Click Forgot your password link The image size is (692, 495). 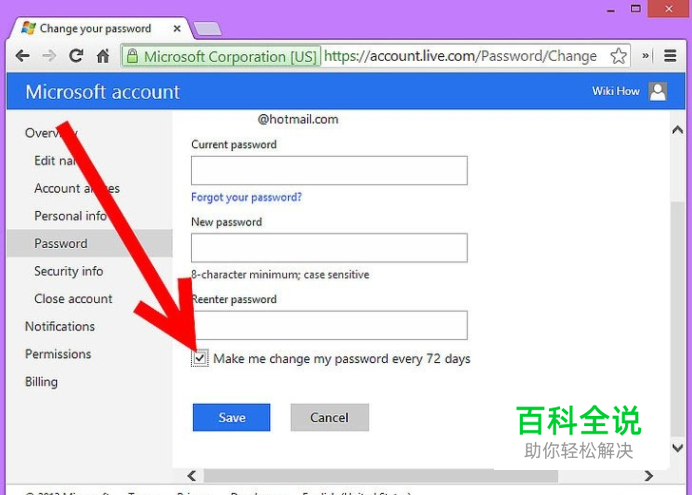246,197
